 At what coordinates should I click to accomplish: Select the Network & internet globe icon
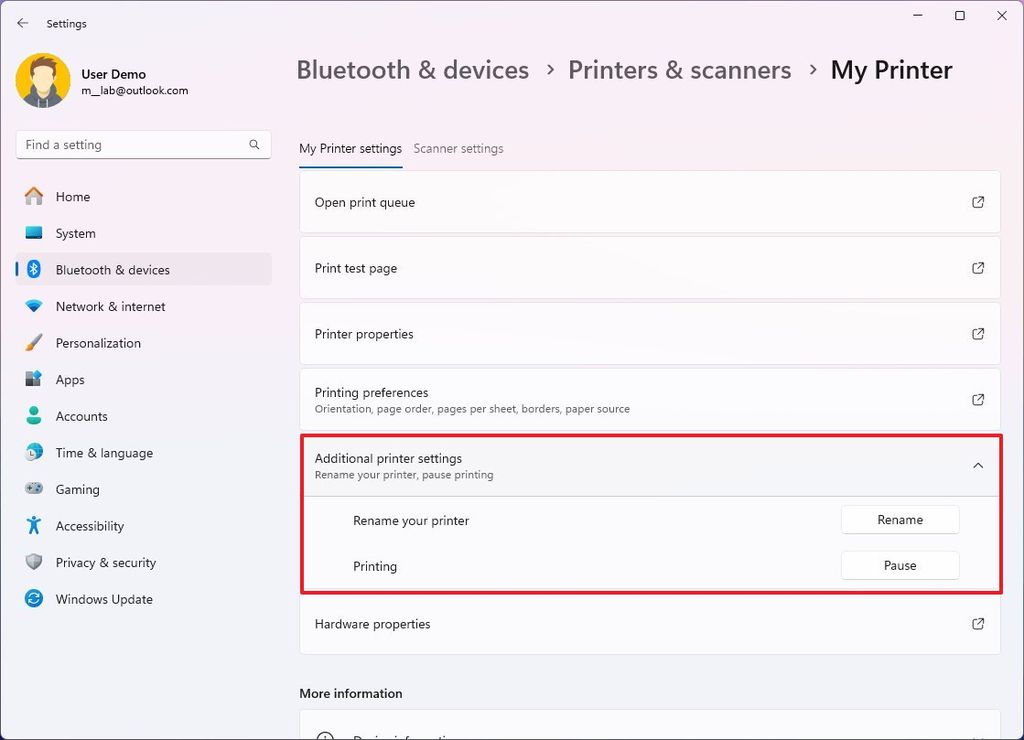[x=33, y=306]
